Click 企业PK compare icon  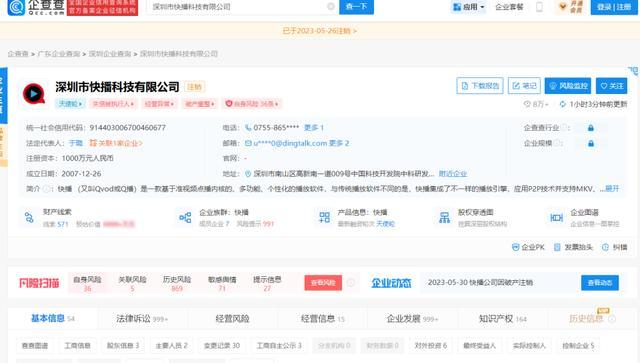[x=516, y=247]
